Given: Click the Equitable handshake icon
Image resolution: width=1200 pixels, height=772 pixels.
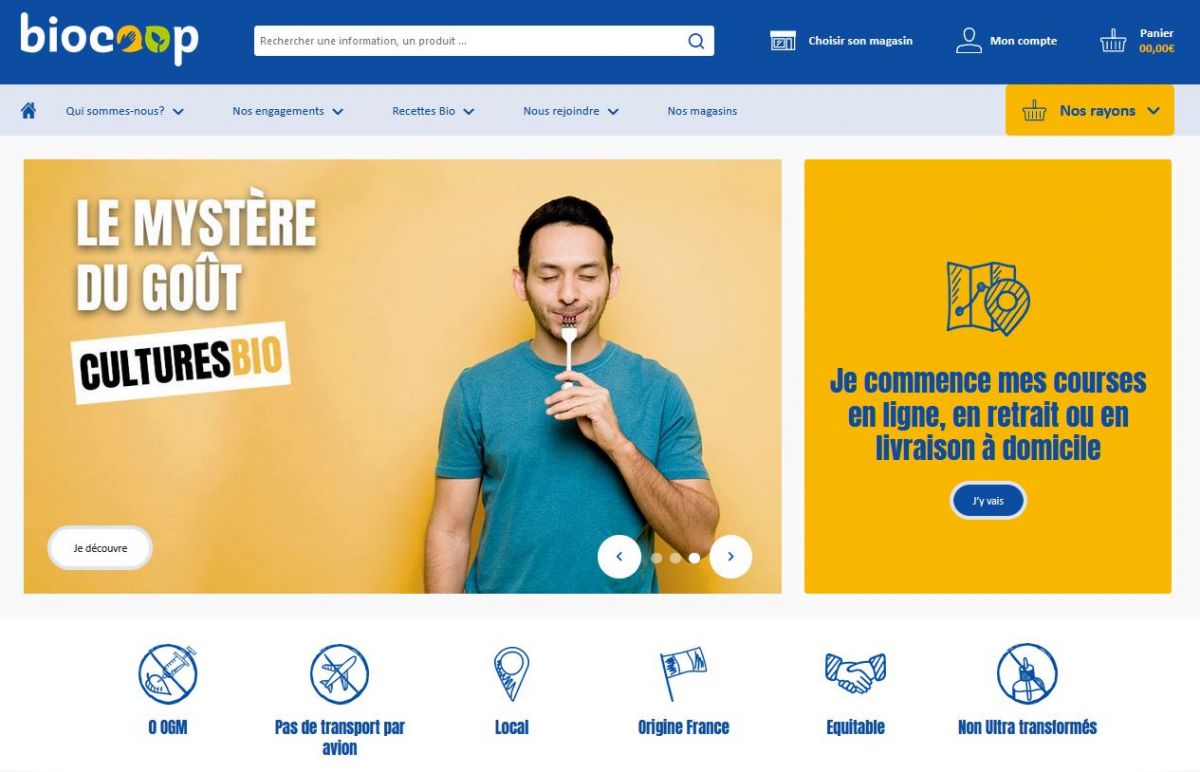Looking at the screenshot, I should pyautogui.click(x=855, y=673).
